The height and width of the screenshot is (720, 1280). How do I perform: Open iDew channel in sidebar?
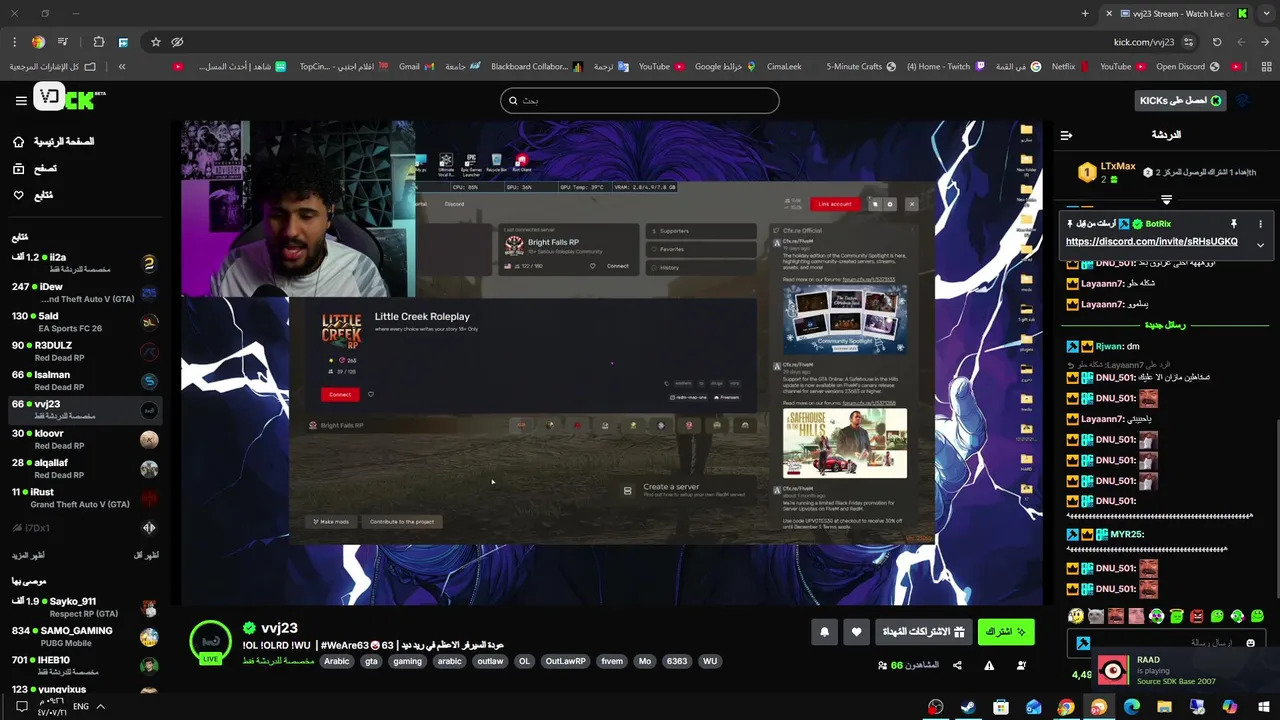[85, 292]
